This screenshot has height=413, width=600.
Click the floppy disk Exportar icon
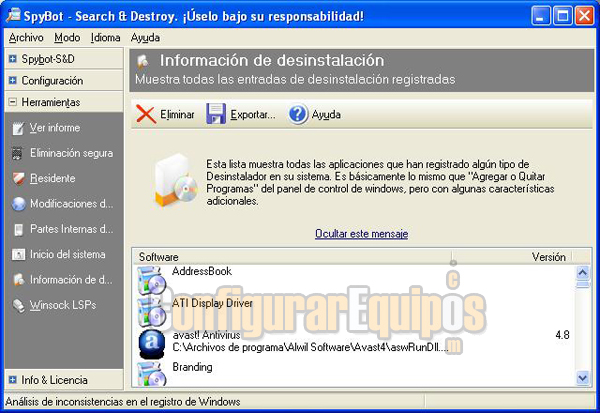216,114
